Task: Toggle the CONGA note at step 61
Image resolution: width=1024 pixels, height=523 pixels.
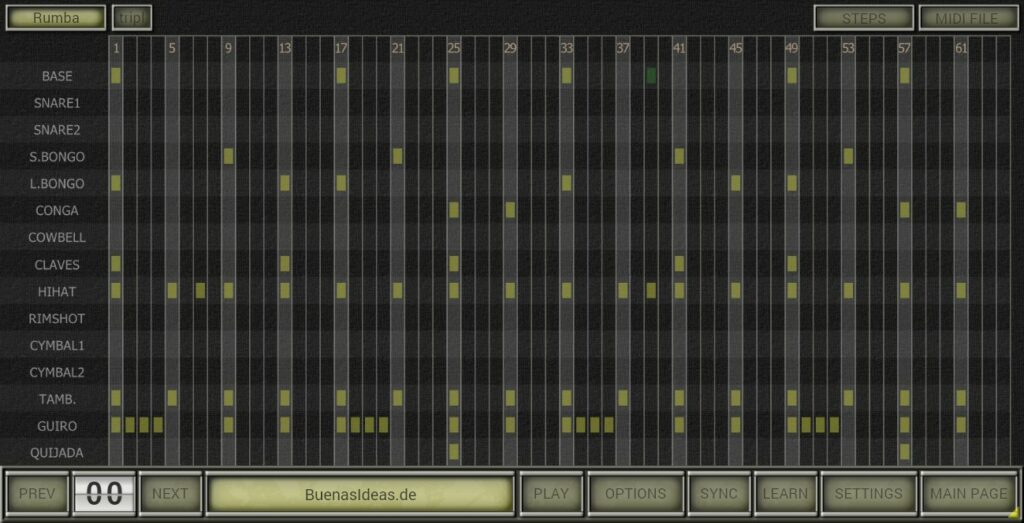Action: [x=961, y=210]
